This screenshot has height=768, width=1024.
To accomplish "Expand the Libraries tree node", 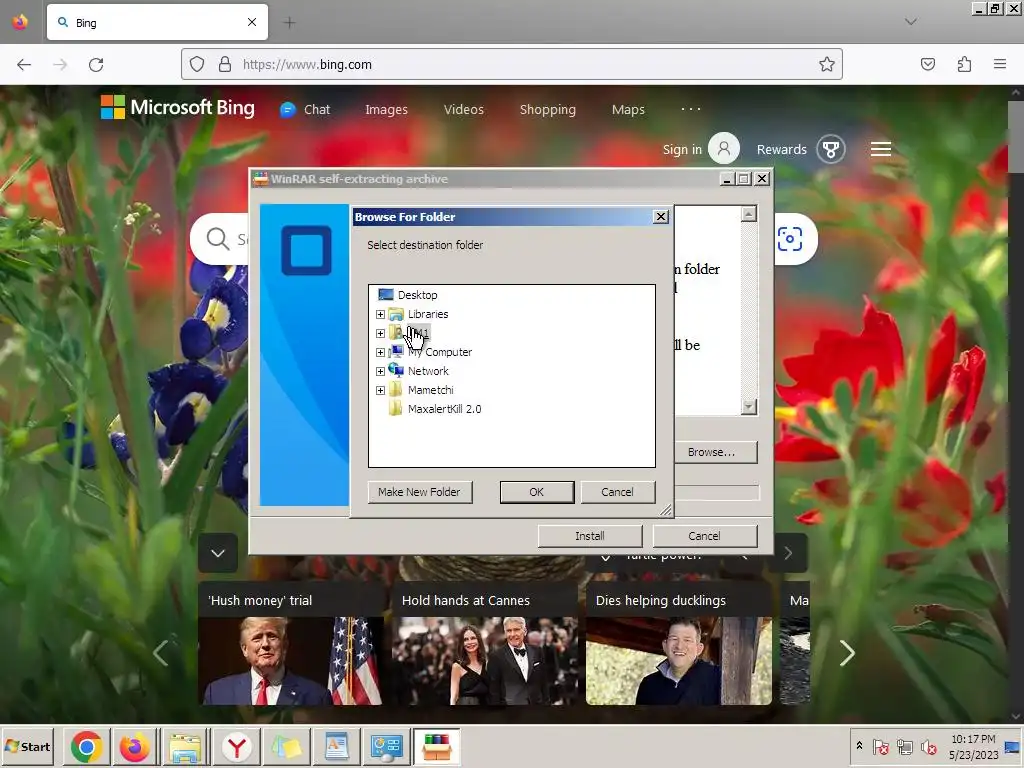I will [x=380, y=314].
